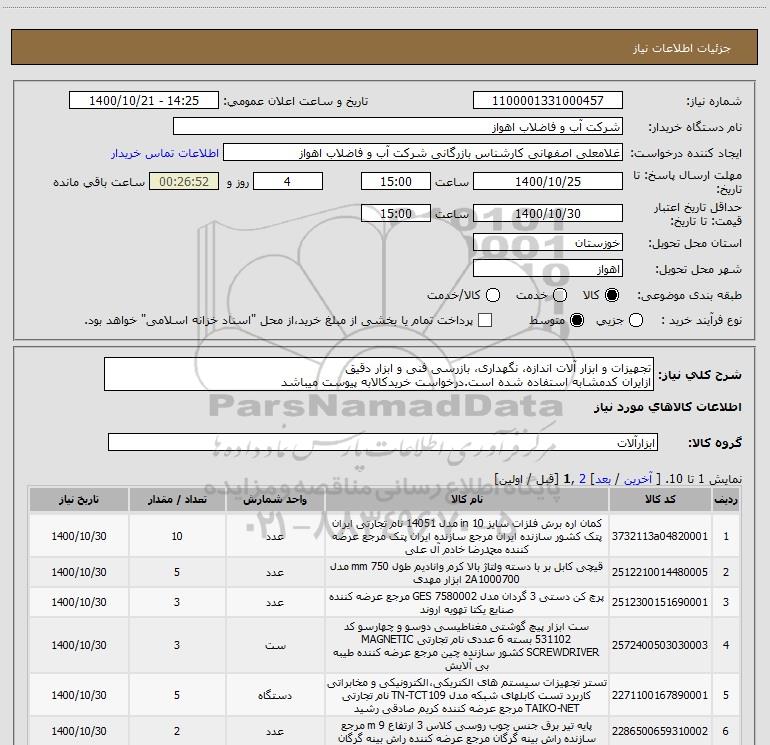Click the نام کالا column header

pyautogui.click(x=467, y=499)
